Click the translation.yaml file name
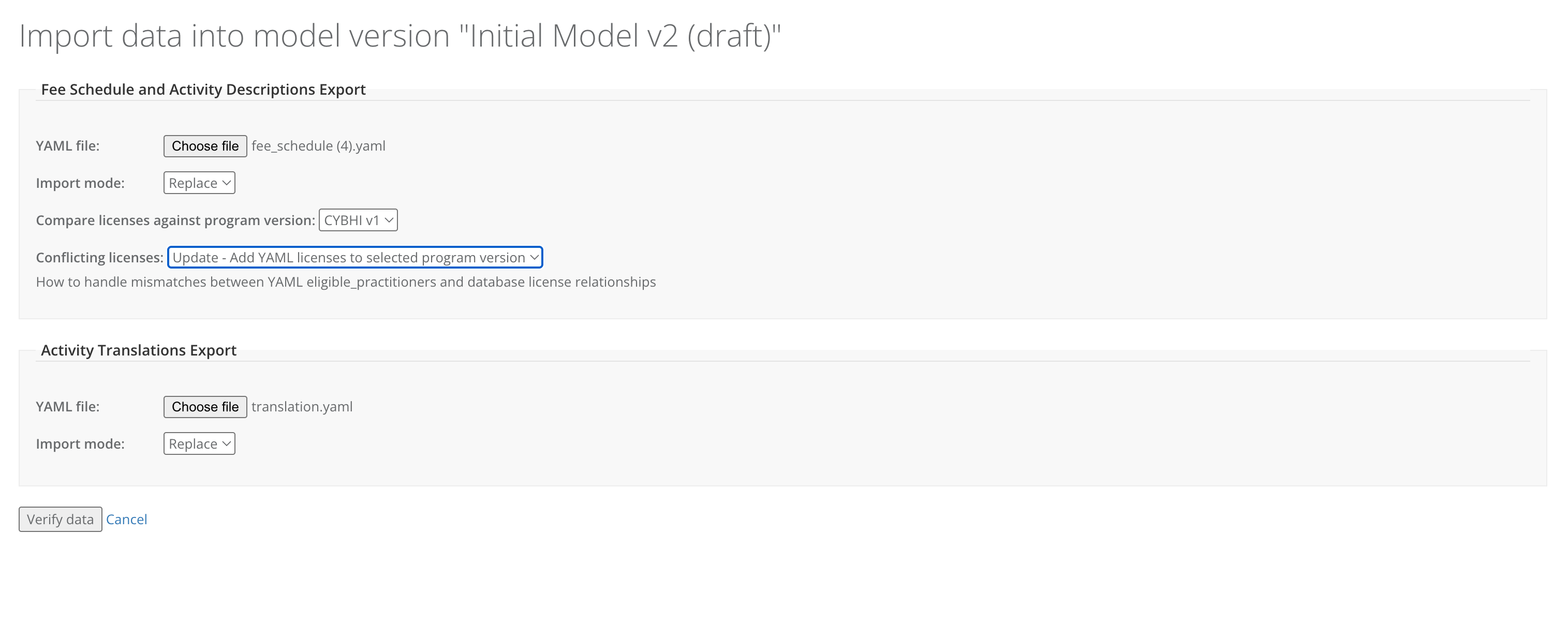Image resolution: width=1568 pixels, height=622 pixels. (x=302, y=407)
